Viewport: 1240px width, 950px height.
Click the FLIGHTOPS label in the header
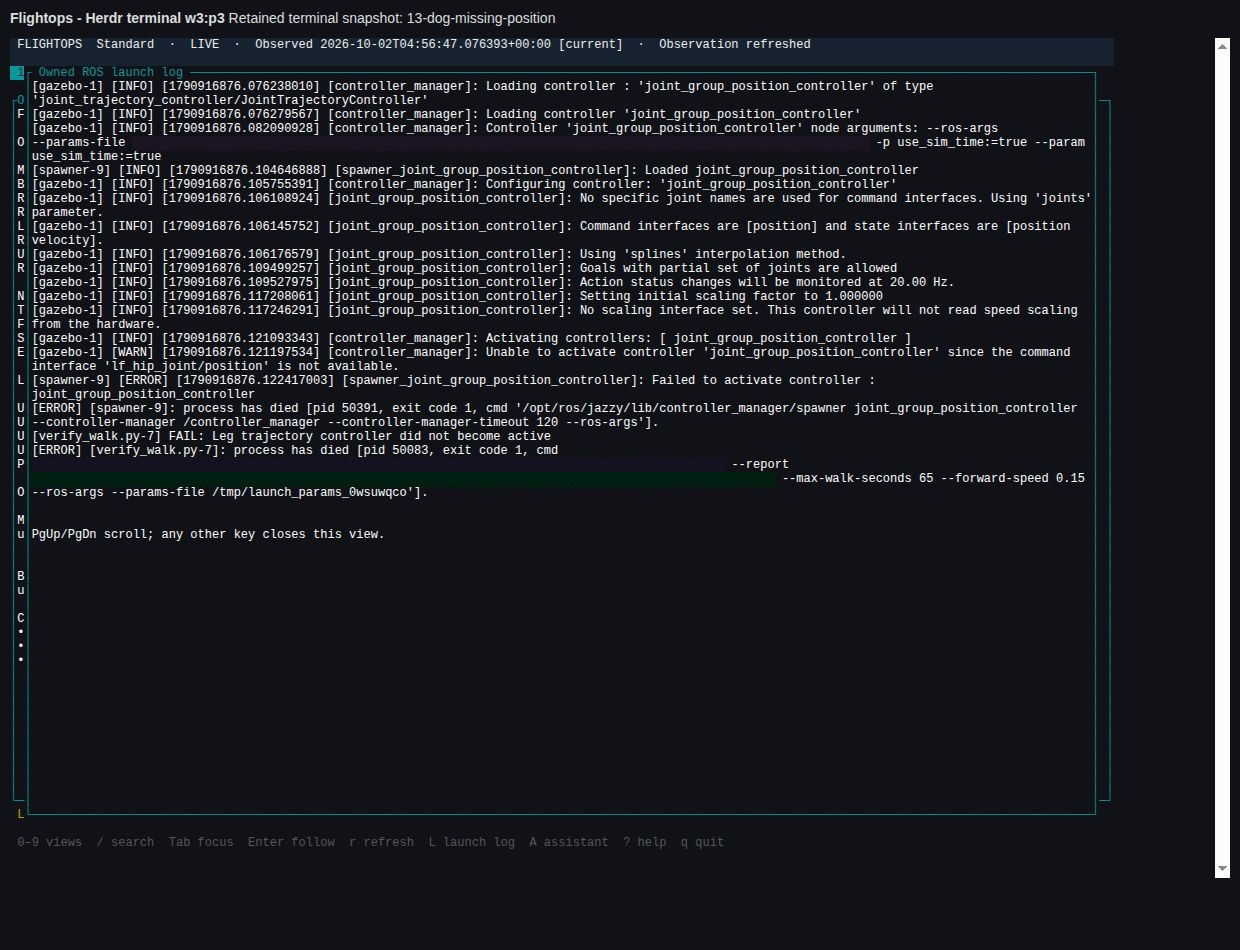[50, 44]
